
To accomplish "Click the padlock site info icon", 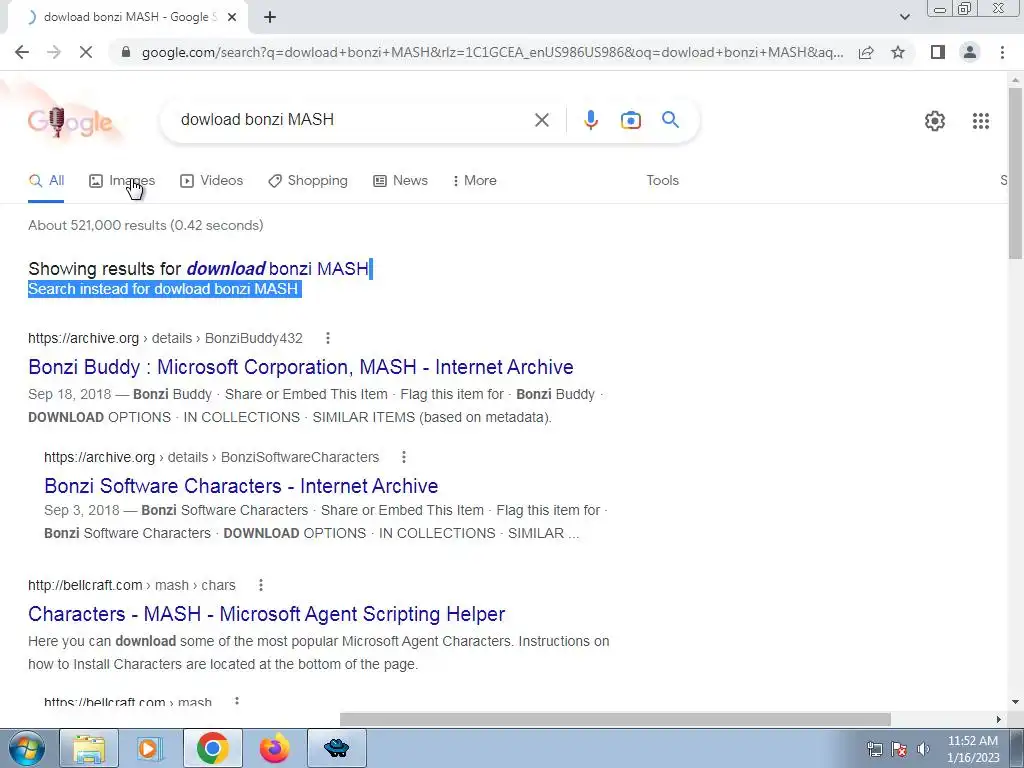I will coord(126,52).
